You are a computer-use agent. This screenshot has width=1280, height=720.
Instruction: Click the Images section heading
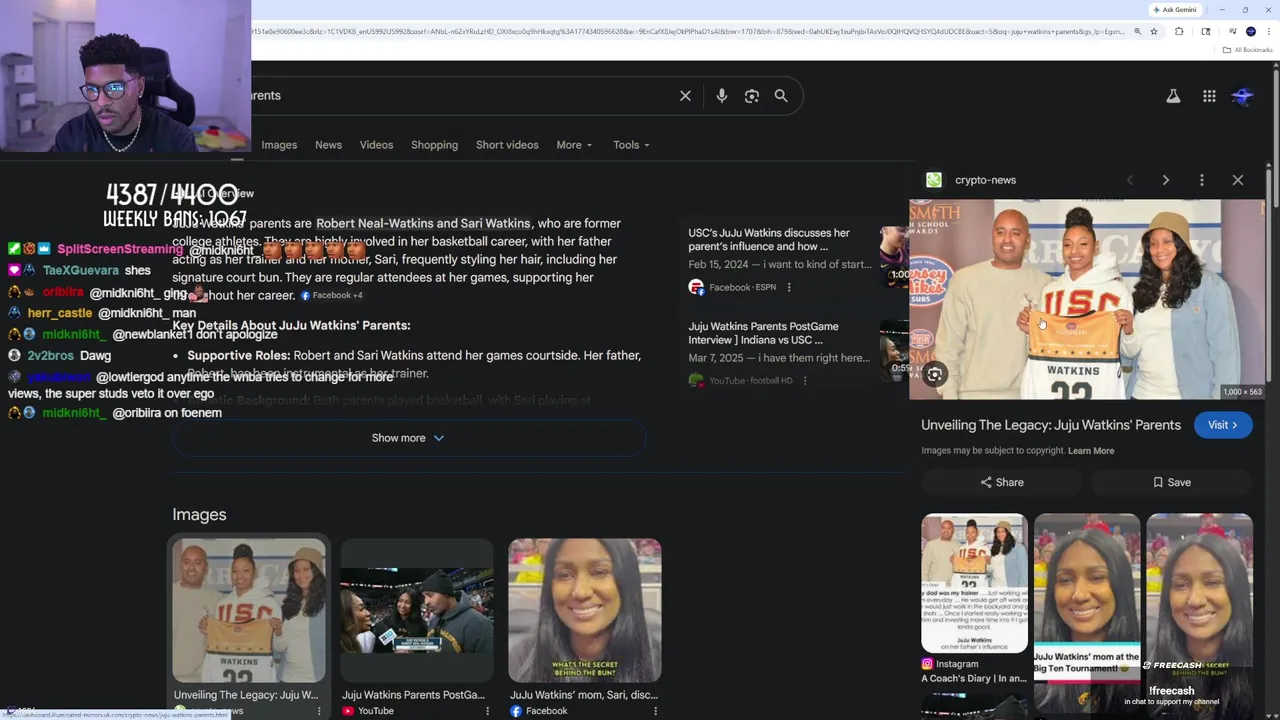(x=199, y=514)
